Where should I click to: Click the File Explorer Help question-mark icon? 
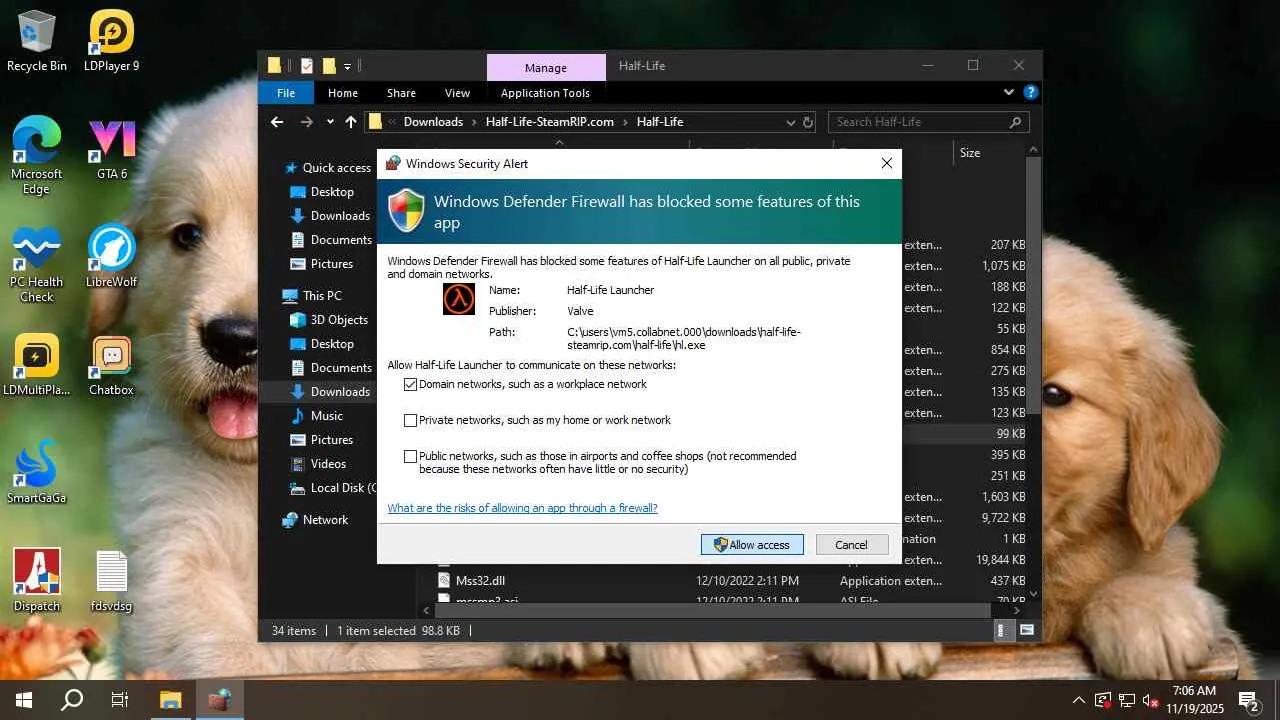click(x=1030, y=92)
